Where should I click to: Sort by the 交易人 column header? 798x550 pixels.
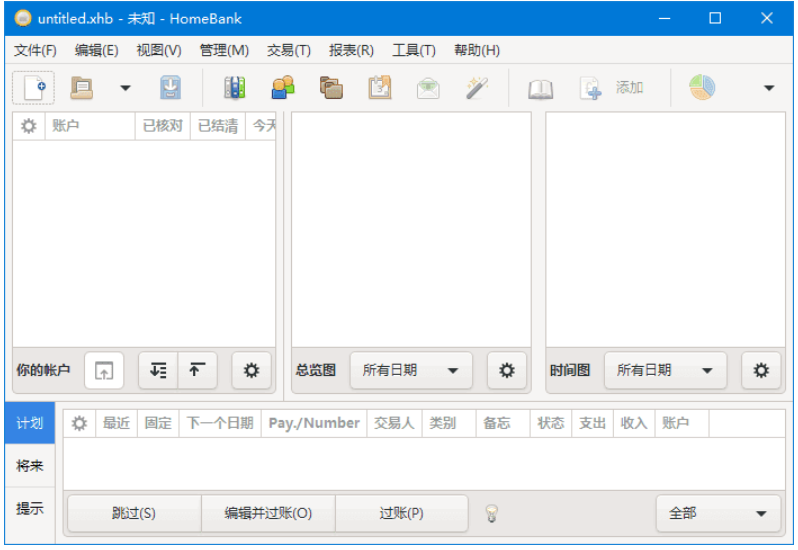[394, 423]
